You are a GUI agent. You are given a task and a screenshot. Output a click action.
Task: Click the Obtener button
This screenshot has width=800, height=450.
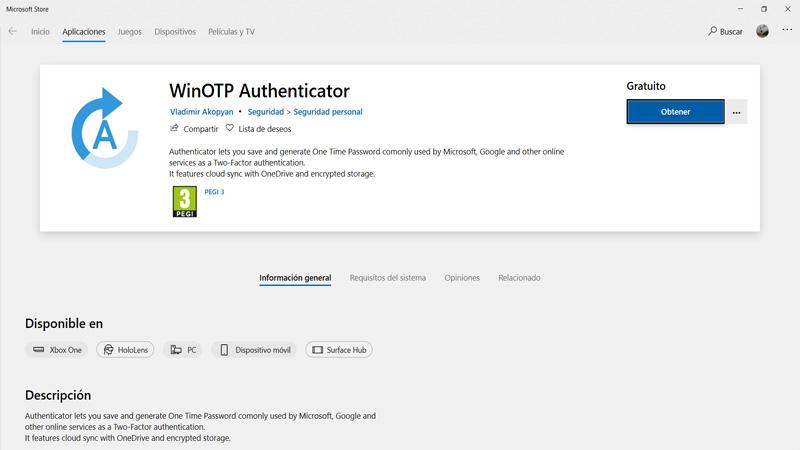point(676,112)
